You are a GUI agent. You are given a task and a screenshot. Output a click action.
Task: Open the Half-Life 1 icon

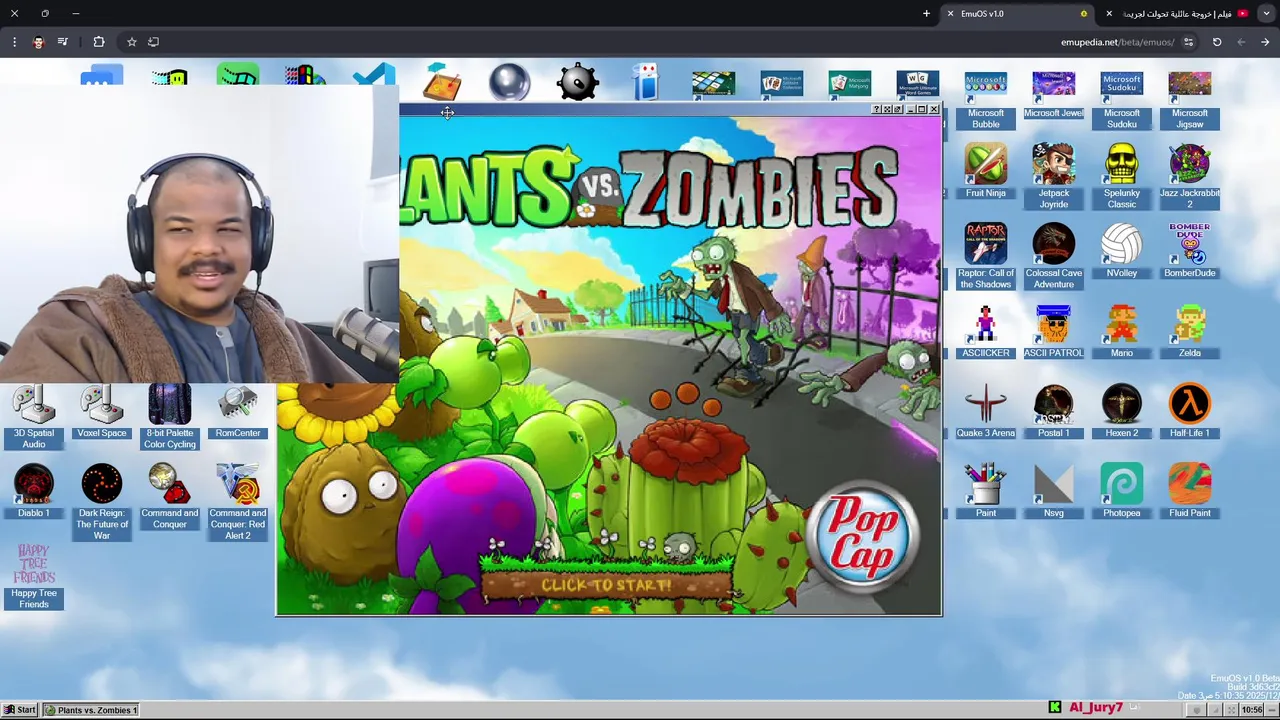(x=1189, y=411)
